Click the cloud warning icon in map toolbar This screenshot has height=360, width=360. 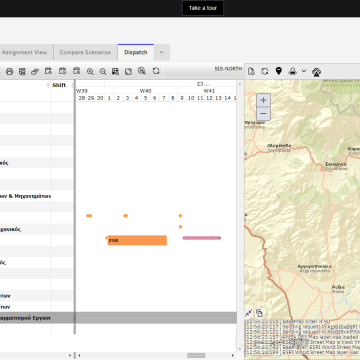pyautogui.click(x=316, y=72)
